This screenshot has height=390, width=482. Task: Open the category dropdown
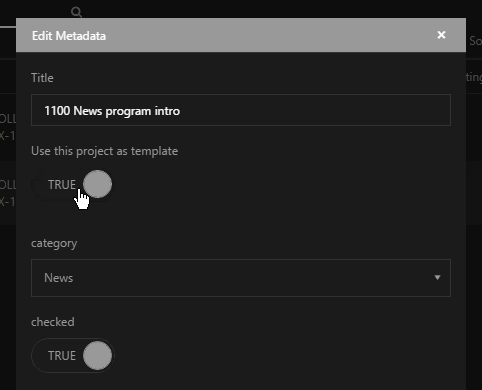[241, 278]
